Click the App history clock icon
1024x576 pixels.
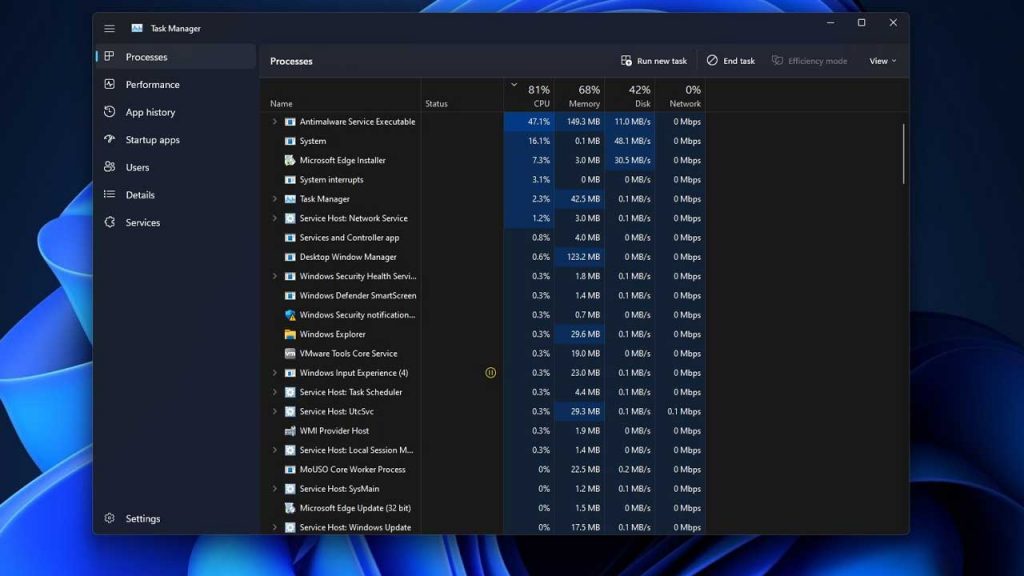(109, 112)
